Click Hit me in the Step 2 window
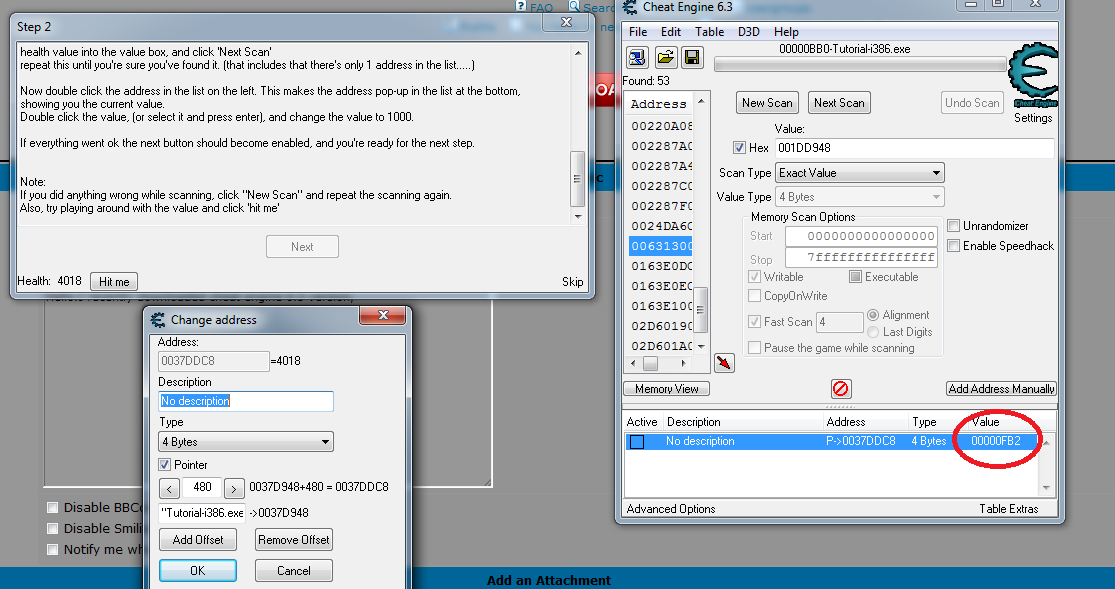The width and height of the screenshot is (1115, 589). pyautogui.click(x=114, y=282)
